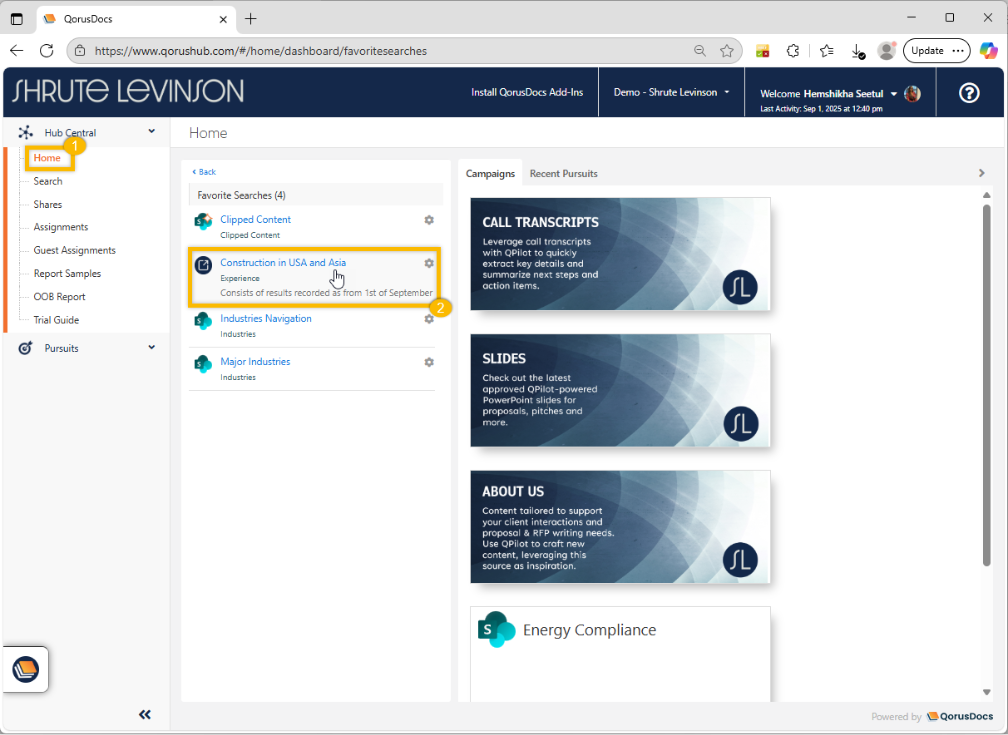Add page to favorites star icon

(x=727, y=51)
